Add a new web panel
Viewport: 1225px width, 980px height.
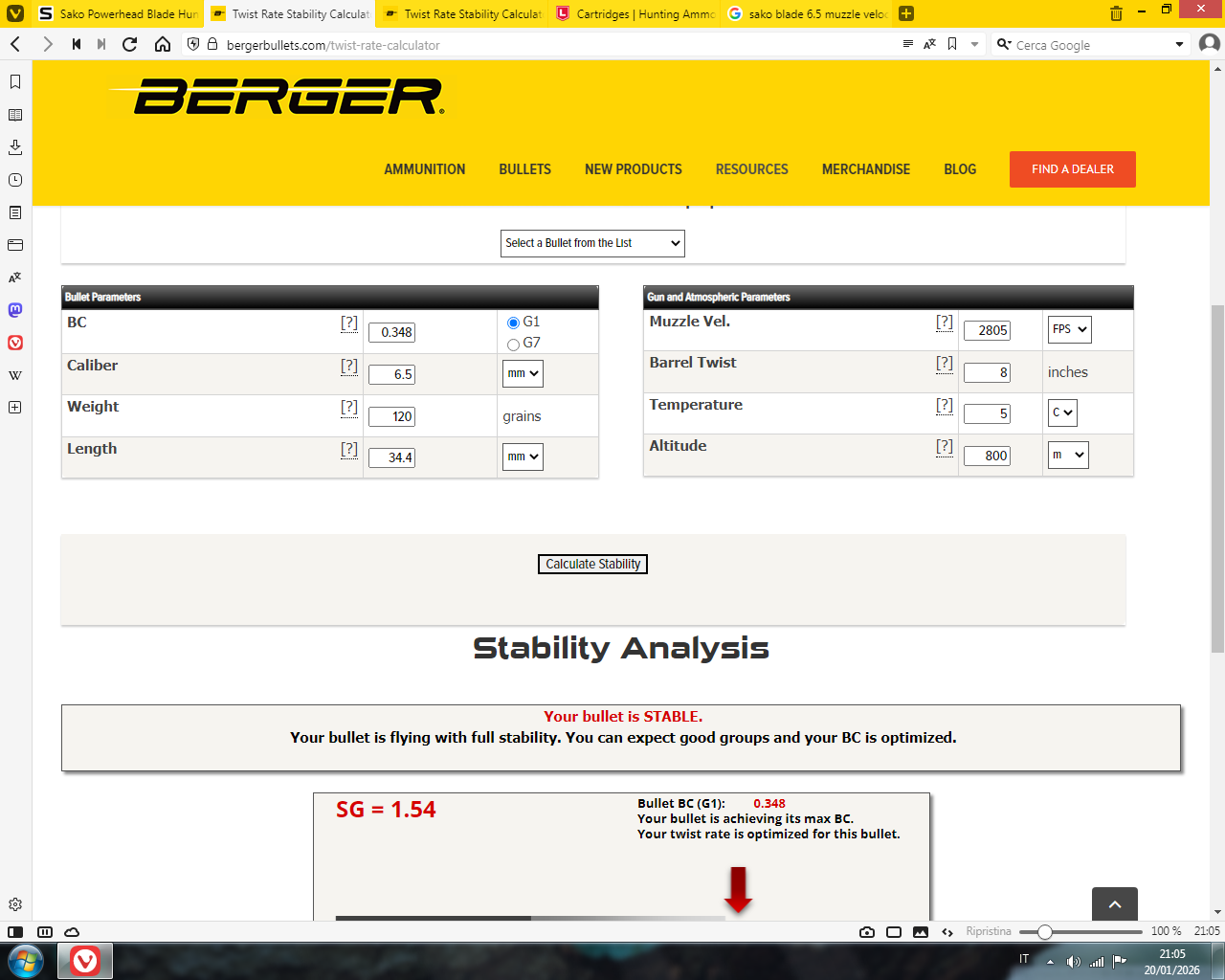pos(15,407)
